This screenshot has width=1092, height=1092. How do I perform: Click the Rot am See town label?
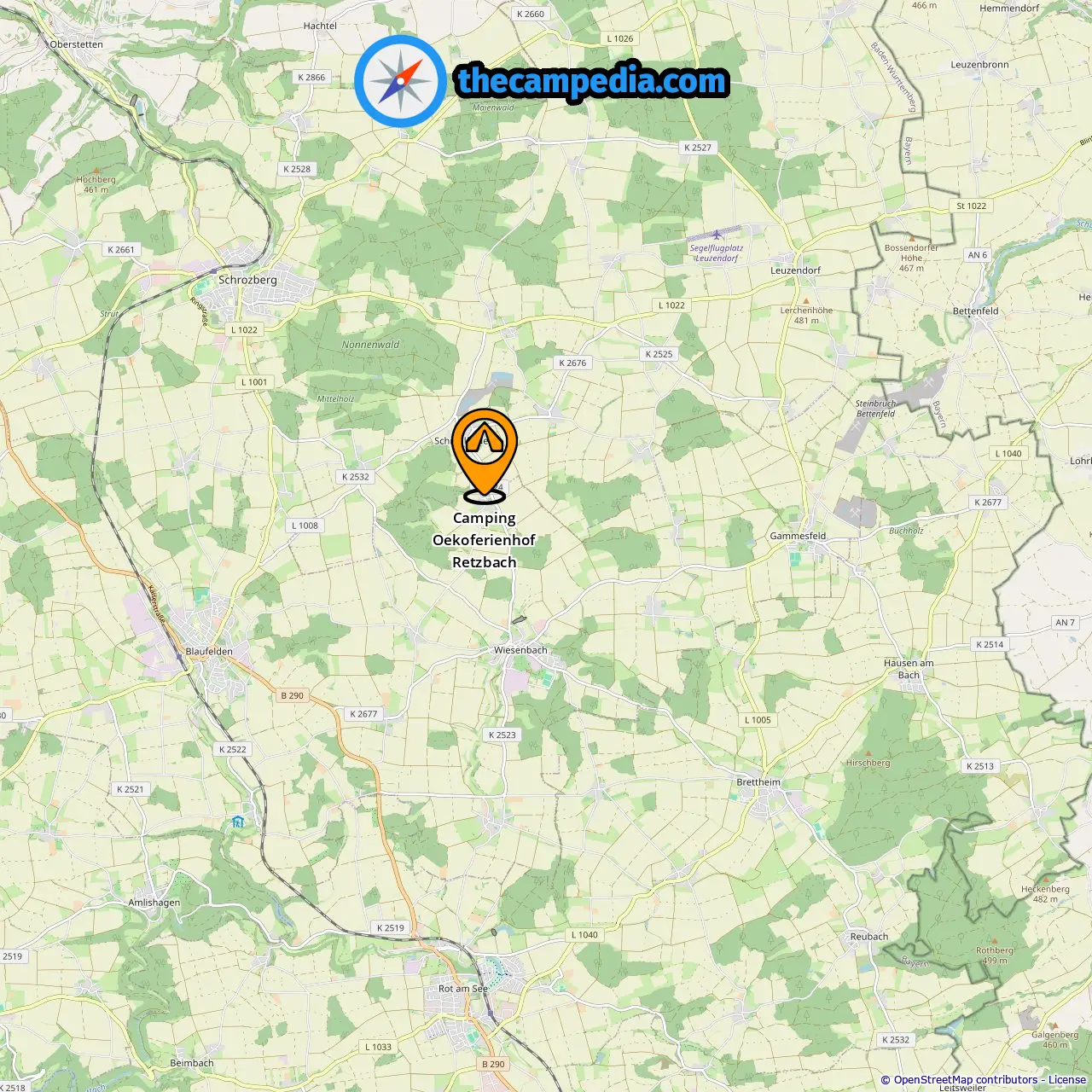pos(463,989)
